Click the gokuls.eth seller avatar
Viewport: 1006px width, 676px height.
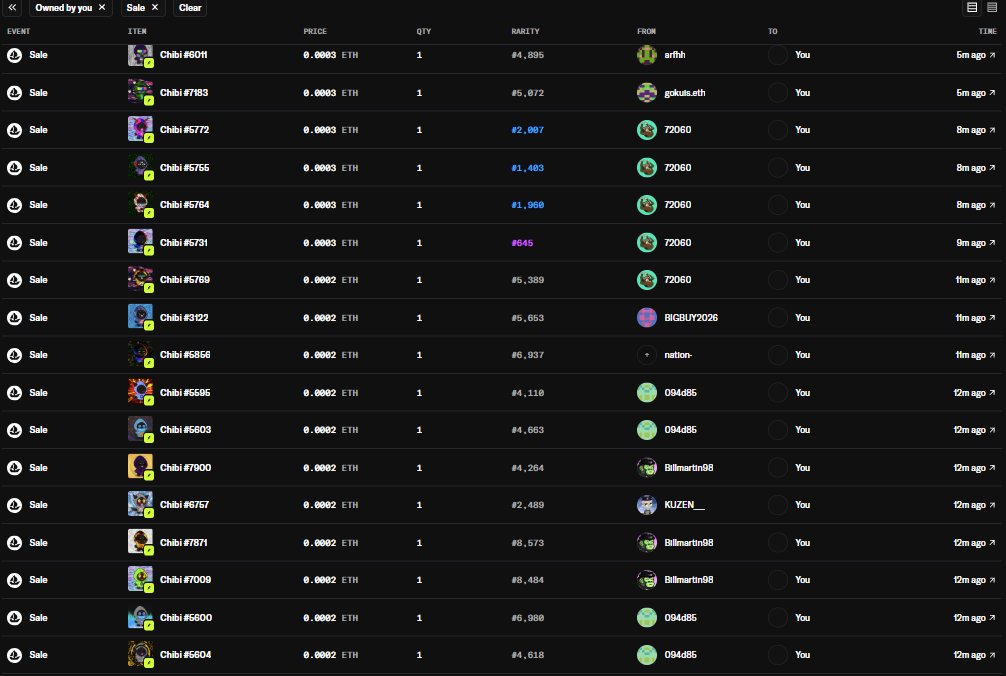point(647,93)
